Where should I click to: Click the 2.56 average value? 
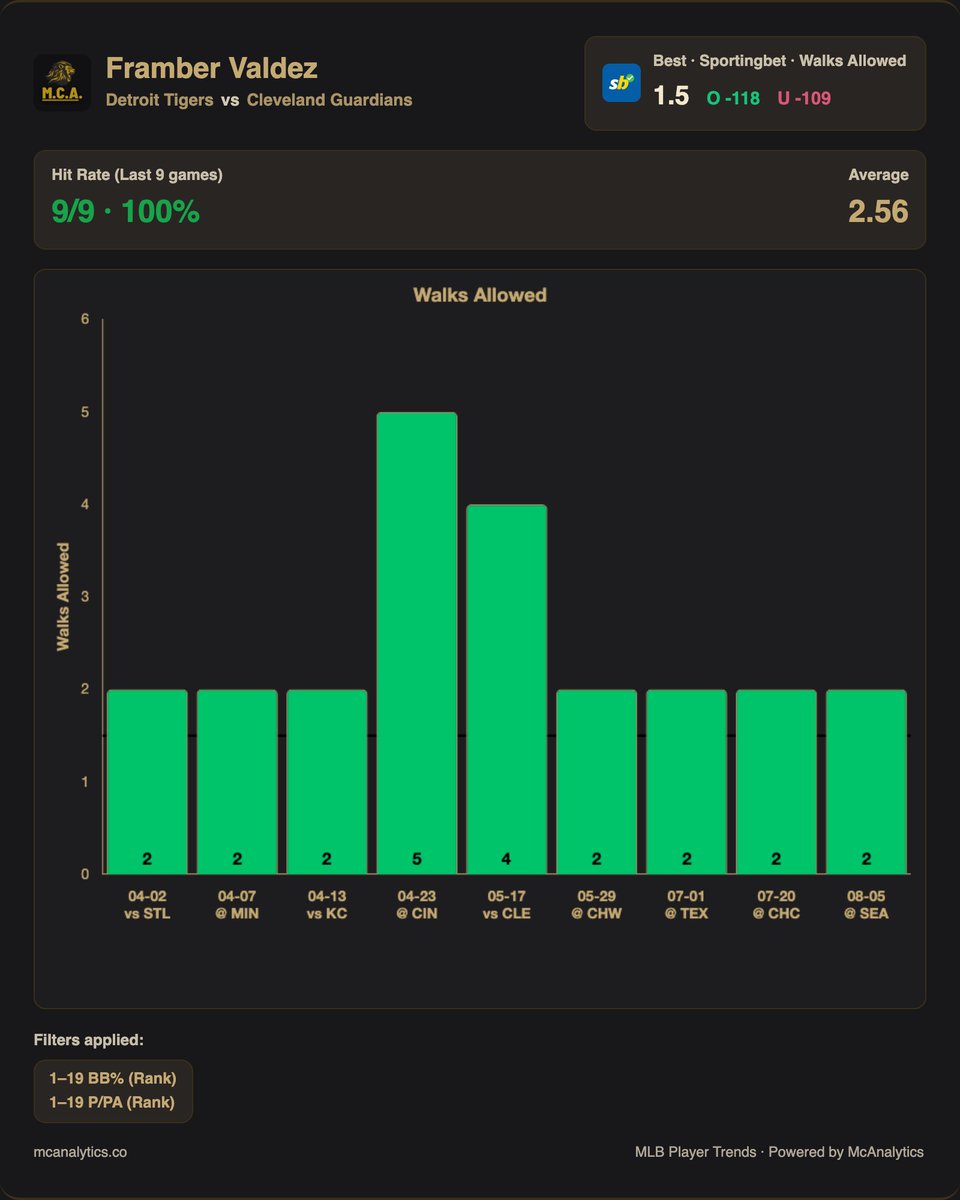(x=878, y=211)
